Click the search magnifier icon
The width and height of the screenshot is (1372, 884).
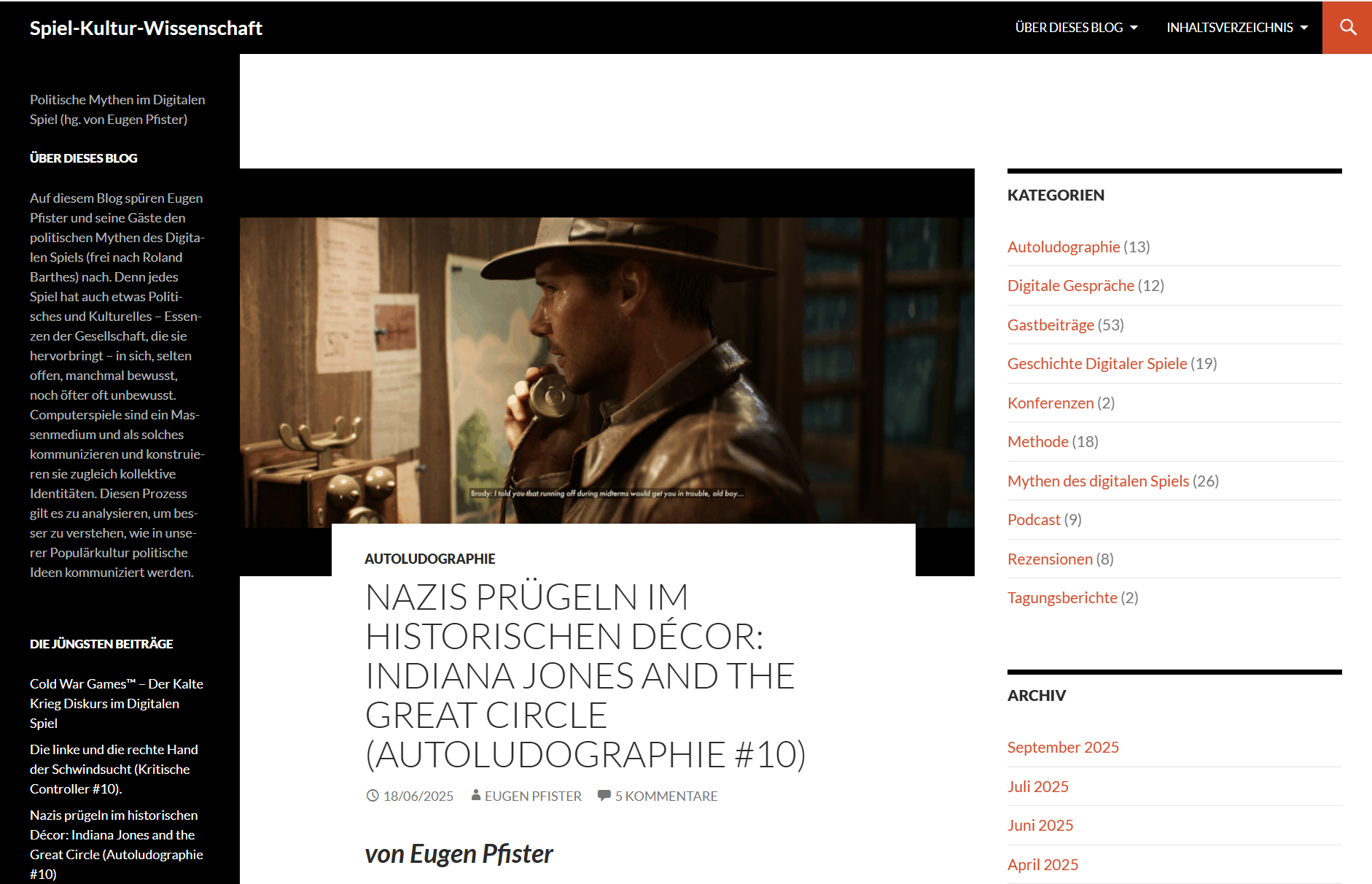(x=1347, y=28)
